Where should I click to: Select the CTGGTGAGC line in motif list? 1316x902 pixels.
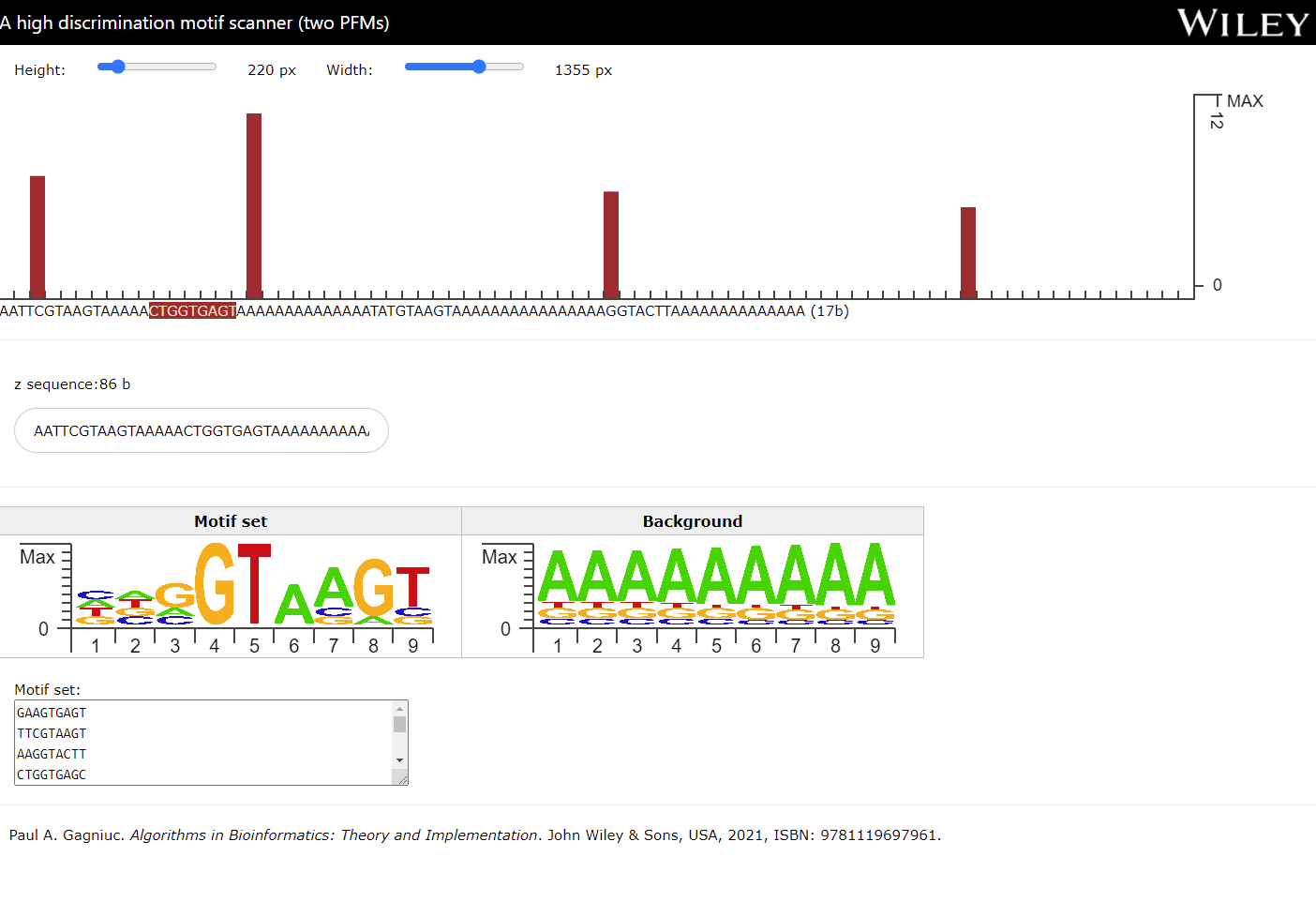pyautogui.click(x=52, y=774)
